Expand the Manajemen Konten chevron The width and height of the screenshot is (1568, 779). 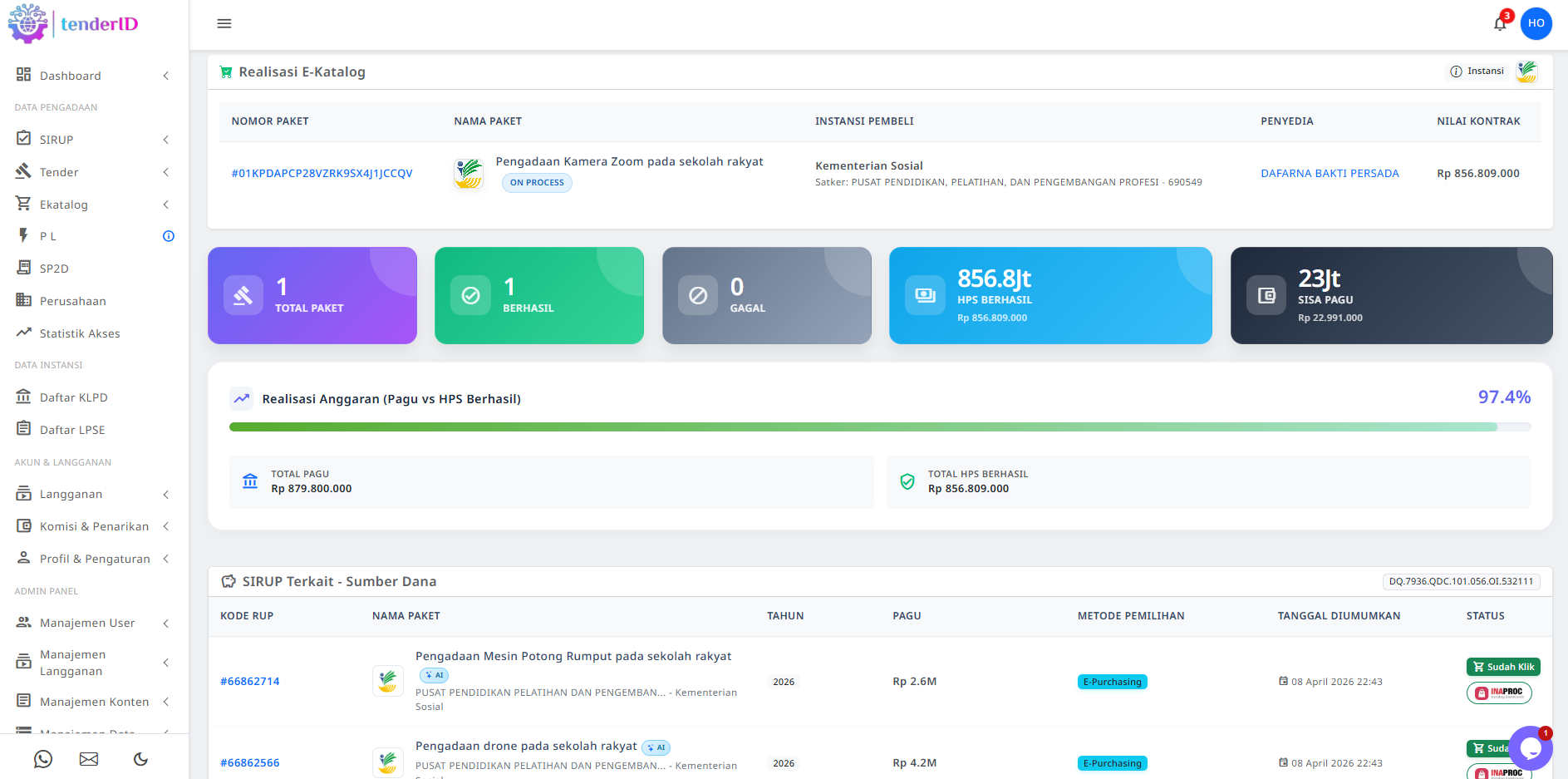click(166, 702)
